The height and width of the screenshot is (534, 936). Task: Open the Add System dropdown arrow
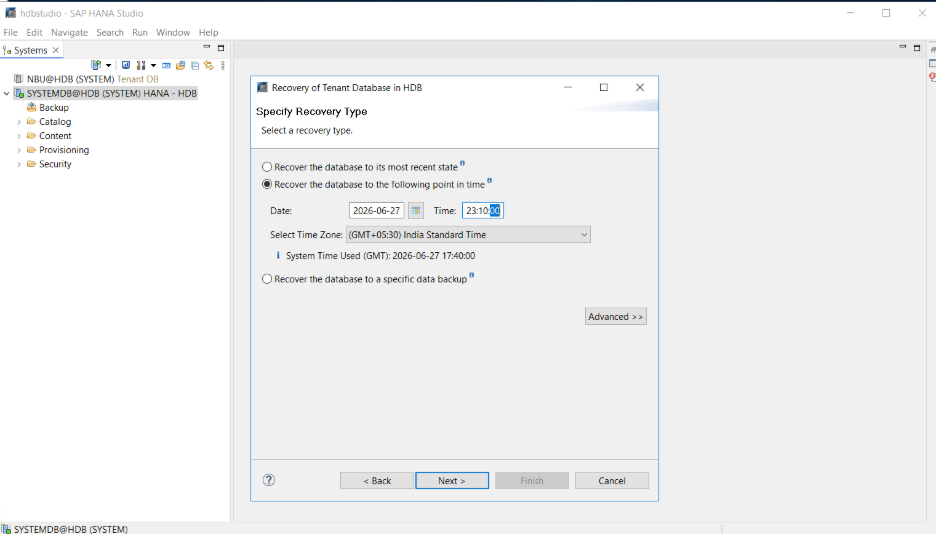[x=109, y=65]
